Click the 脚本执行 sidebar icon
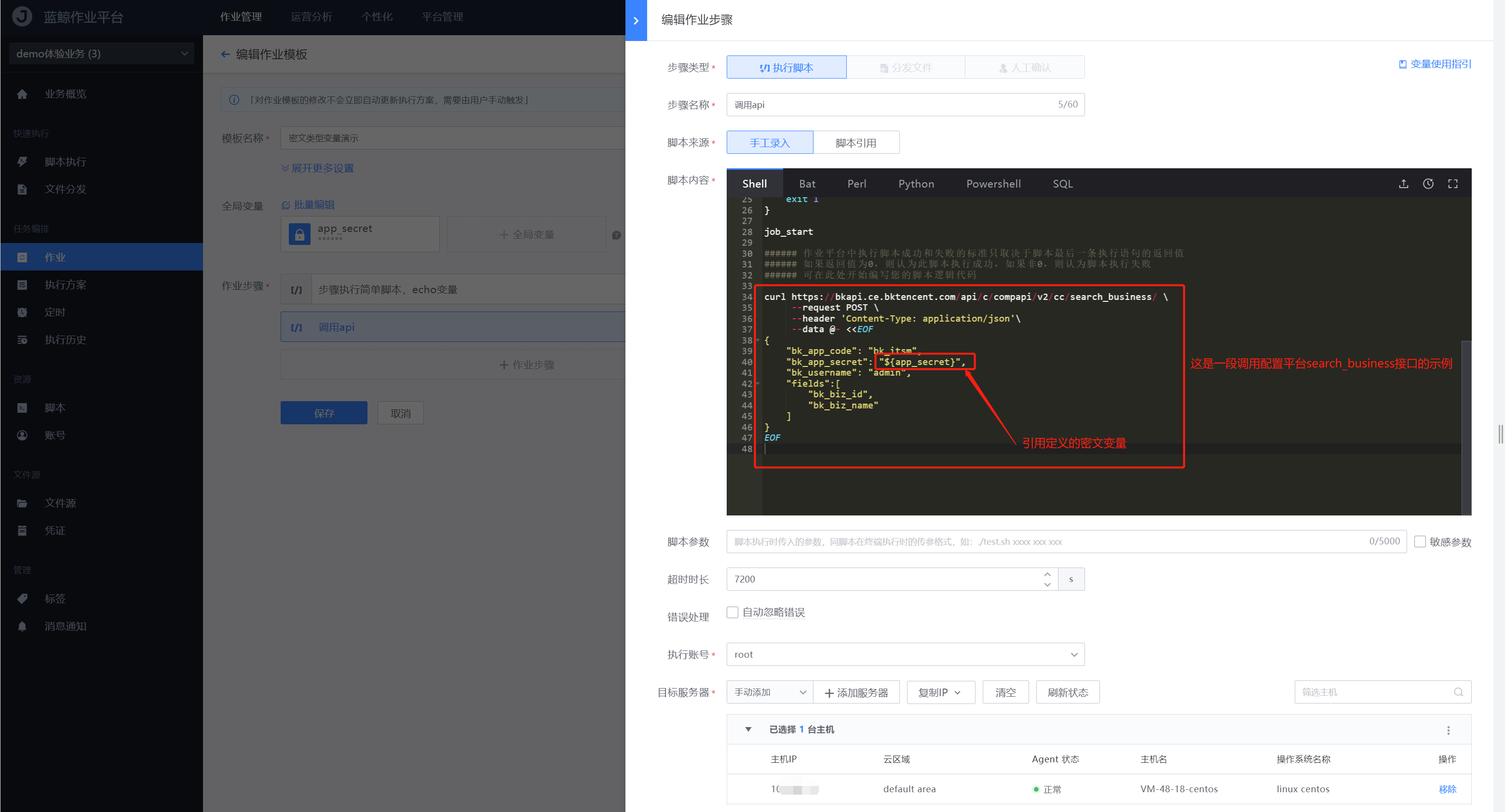This screenshot has height=812, width=1505. [x=22, y=162]
